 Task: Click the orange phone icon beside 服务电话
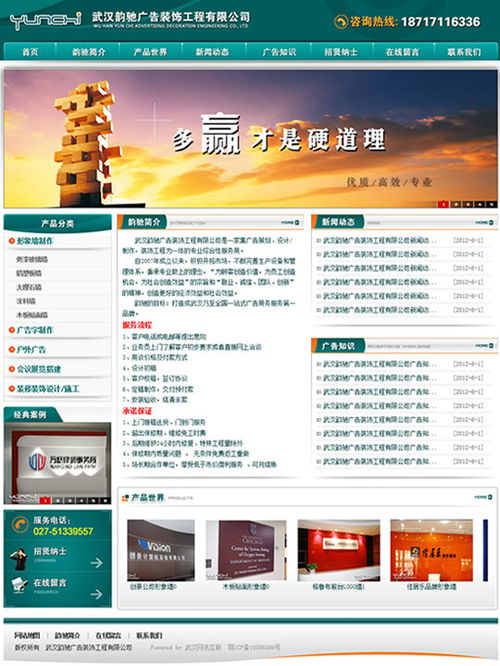pyautogui.click(x=20, y=525)
